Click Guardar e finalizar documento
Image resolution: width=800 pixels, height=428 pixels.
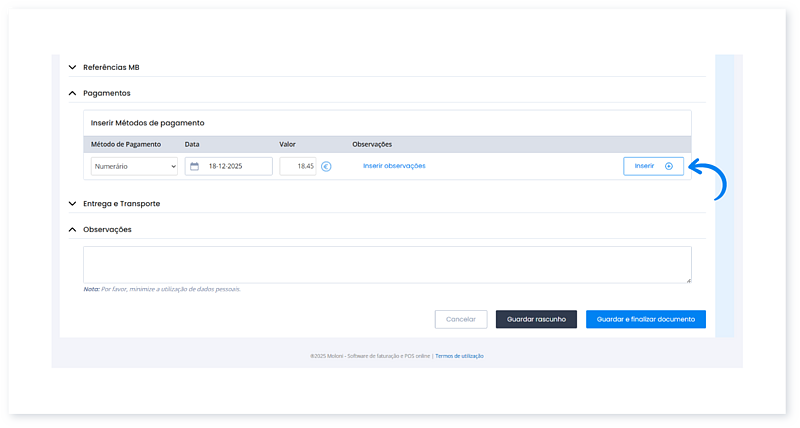645,319
